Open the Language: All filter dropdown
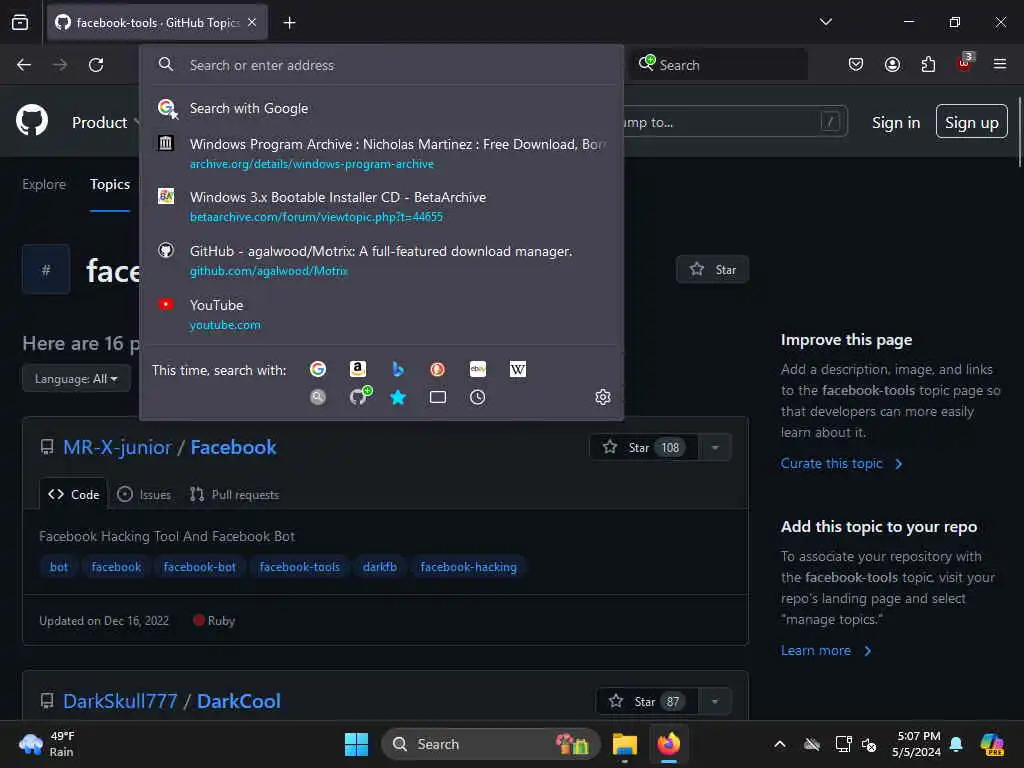Viewport: 1024px width, 768px height. tap(76, 379)
